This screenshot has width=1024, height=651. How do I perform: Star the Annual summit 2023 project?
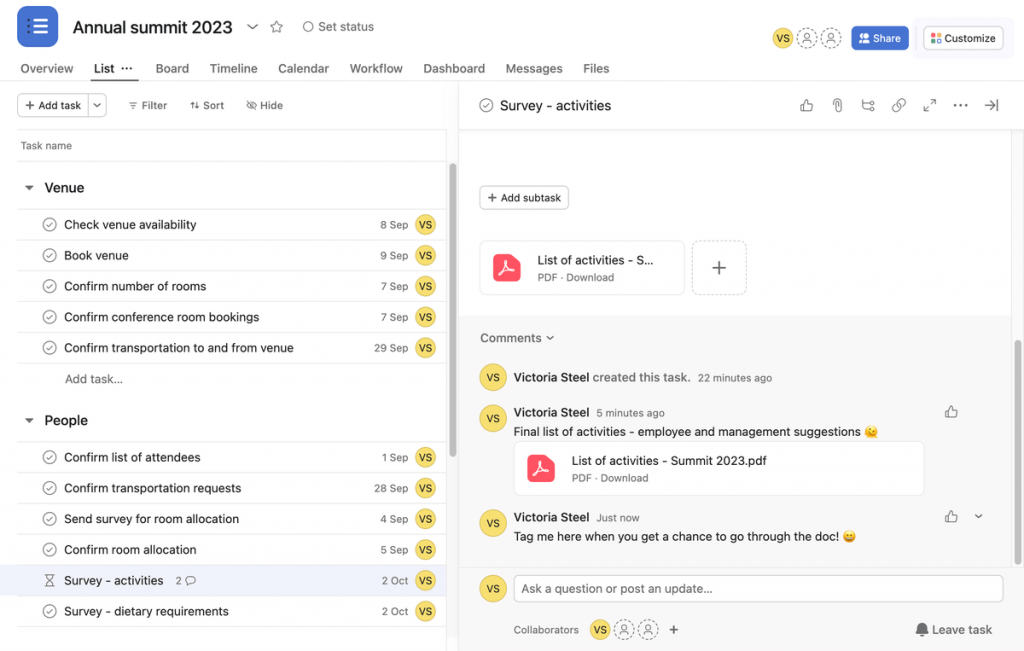[277, 27]
